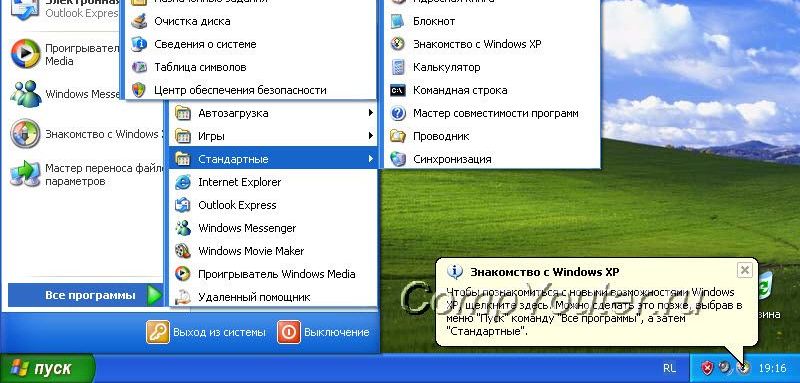Image resolution: width=800 pixels, height=383 pixels.
Task: Click the Удаленный помощник icon
Action: (x=183, y=297)
